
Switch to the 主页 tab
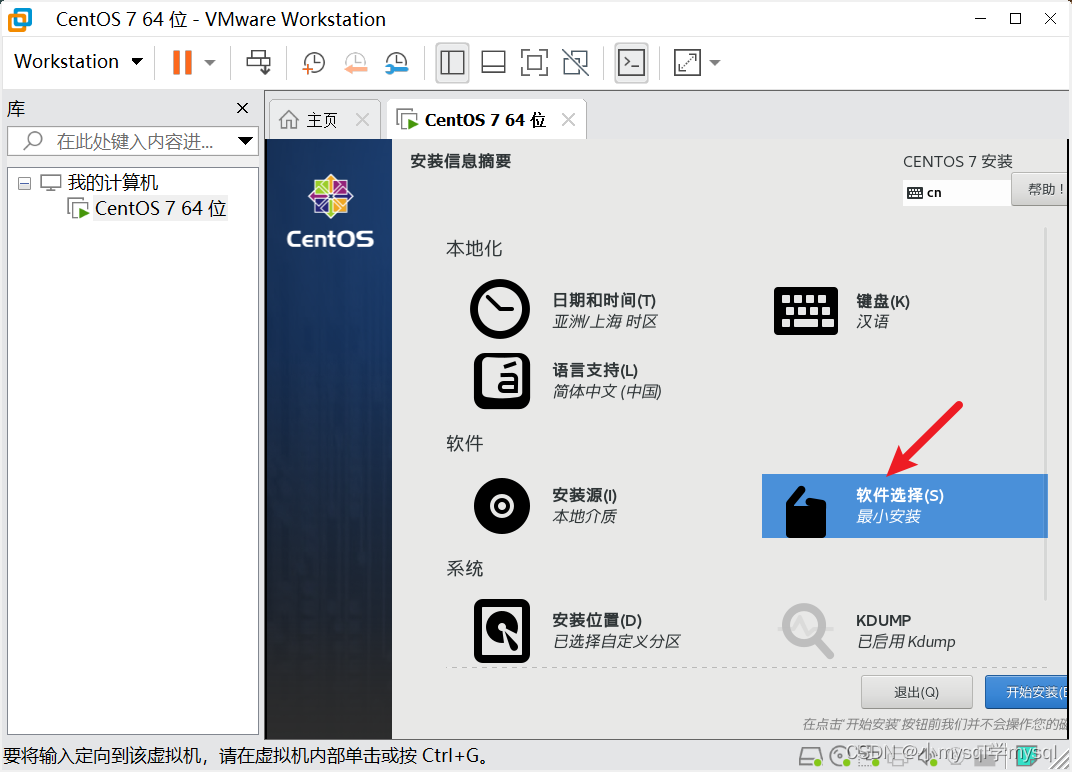pyautogui.click(x=324, y=118)
